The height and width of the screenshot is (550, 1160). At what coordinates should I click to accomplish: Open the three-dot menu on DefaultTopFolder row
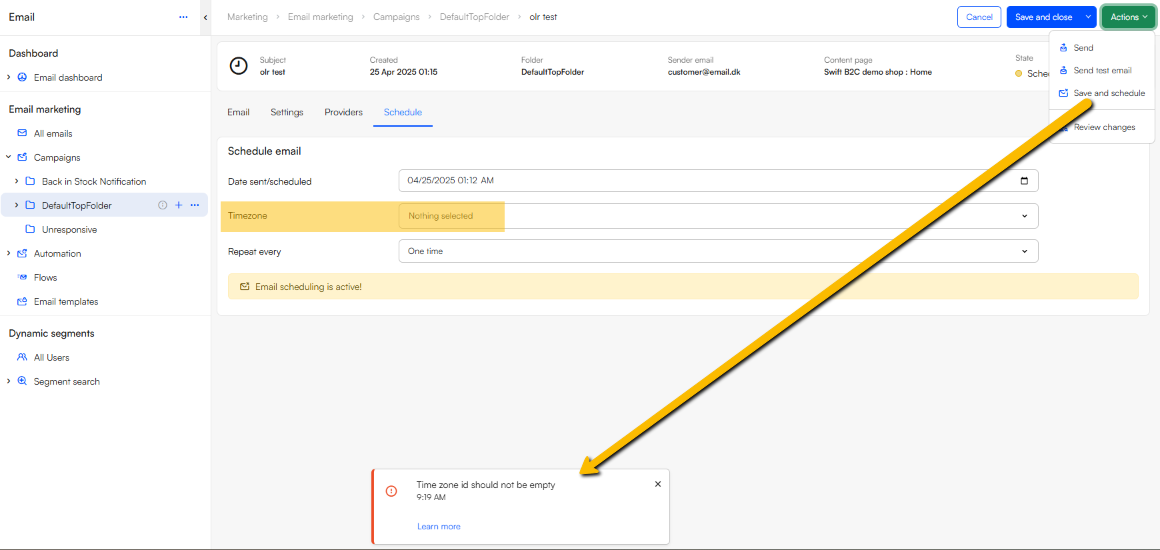point(195,205)
